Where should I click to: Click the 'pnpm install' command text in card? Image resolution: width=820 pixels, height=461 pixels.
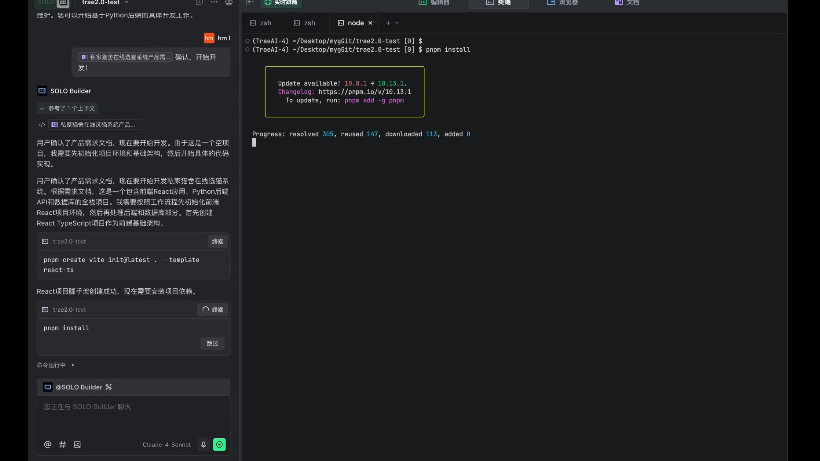(66, 328)
